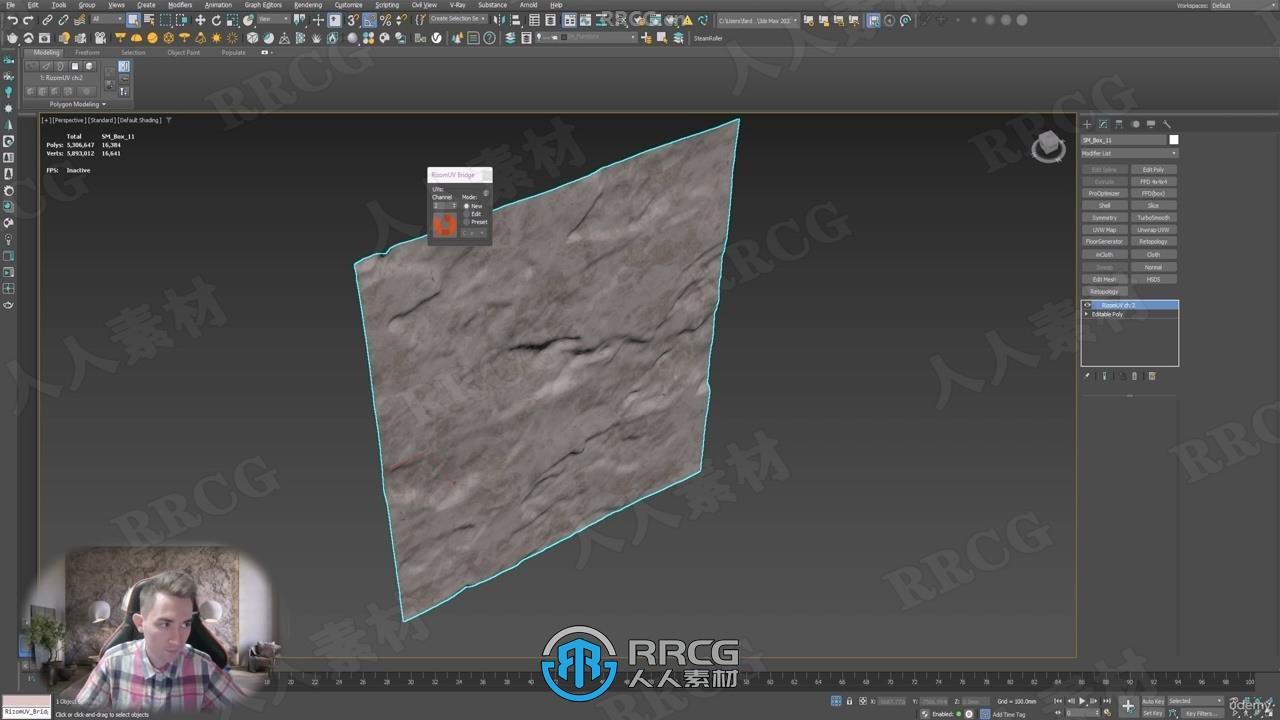Screen dimensions: 1280x720
Task: Open the Create tab plus icon
Action: [x=1087, y=124]
